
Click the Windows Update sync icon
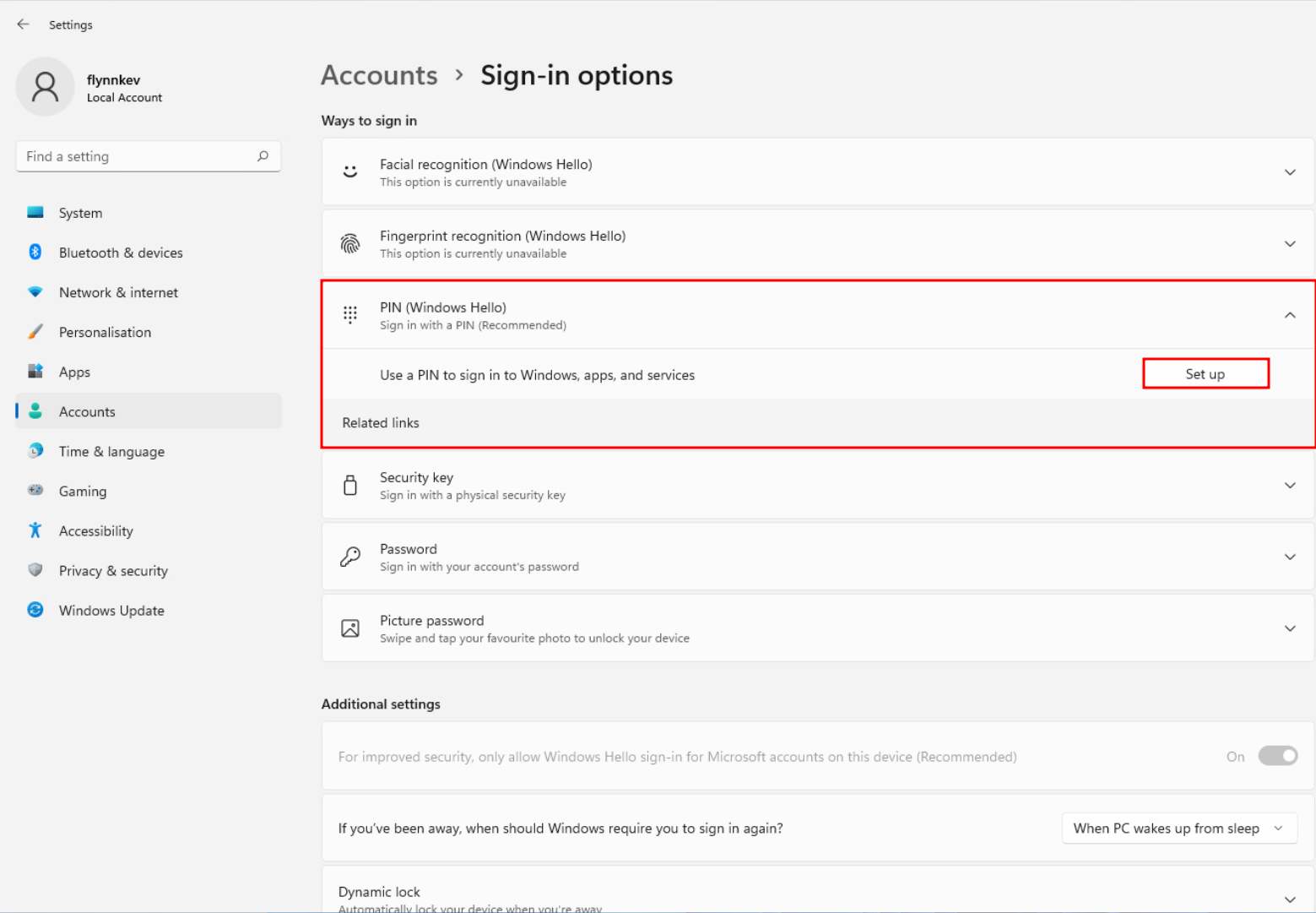35,610
